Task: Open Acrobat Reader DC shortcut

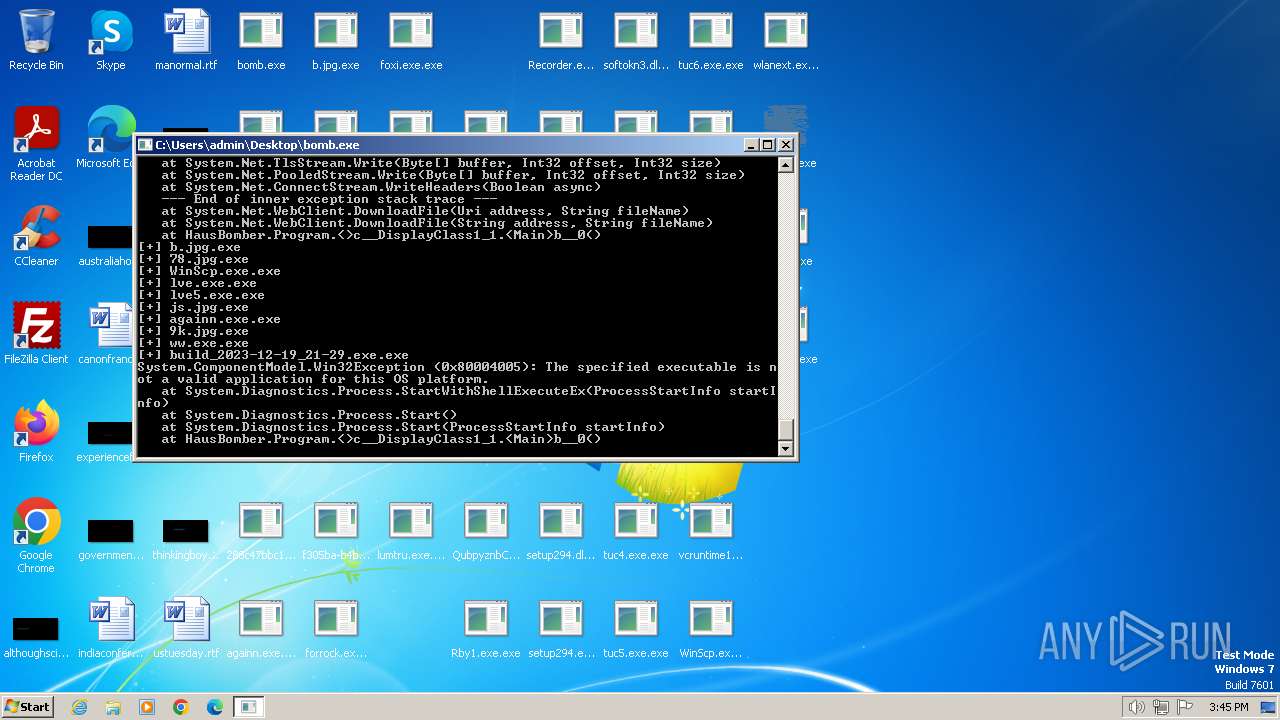Action: (36, 144)
